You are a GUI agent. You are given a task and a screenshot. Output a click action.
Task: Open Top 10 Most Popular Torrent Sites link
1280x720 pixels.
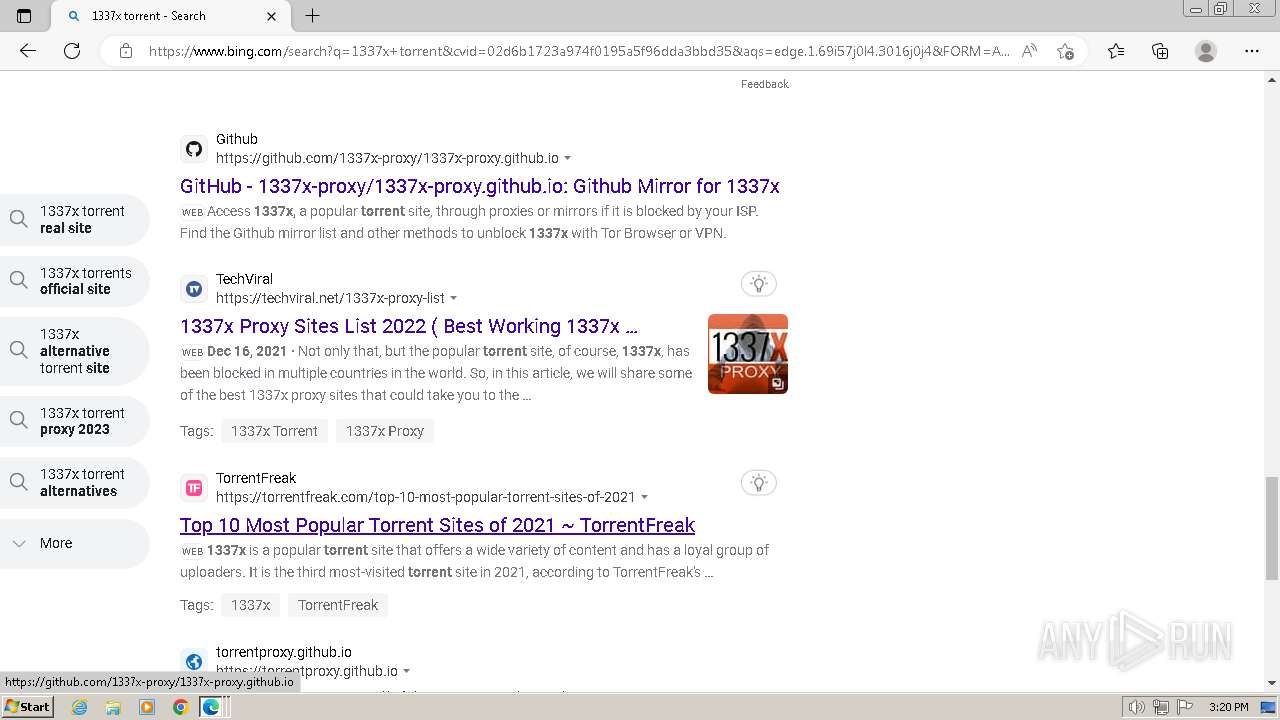tap(437, 525)
